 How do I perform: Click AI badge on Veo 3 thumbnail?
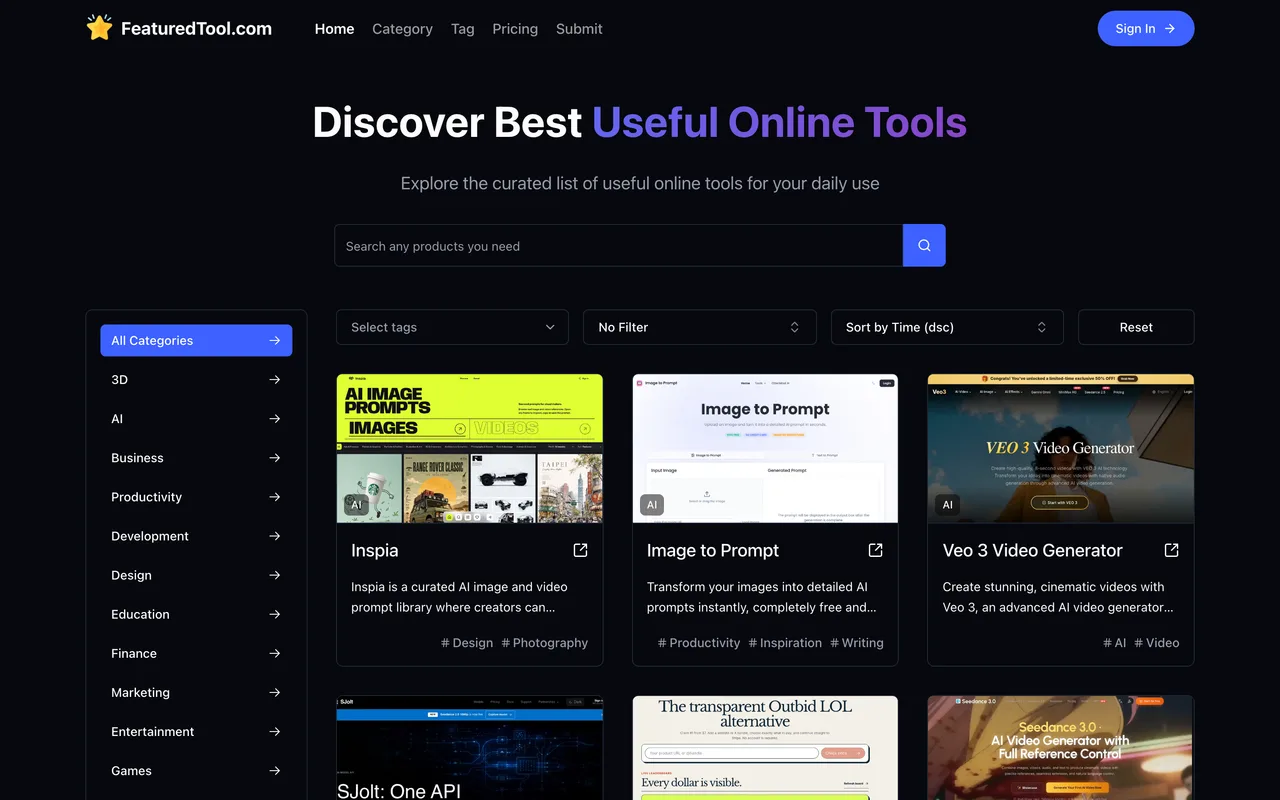[x=947, y=505]
